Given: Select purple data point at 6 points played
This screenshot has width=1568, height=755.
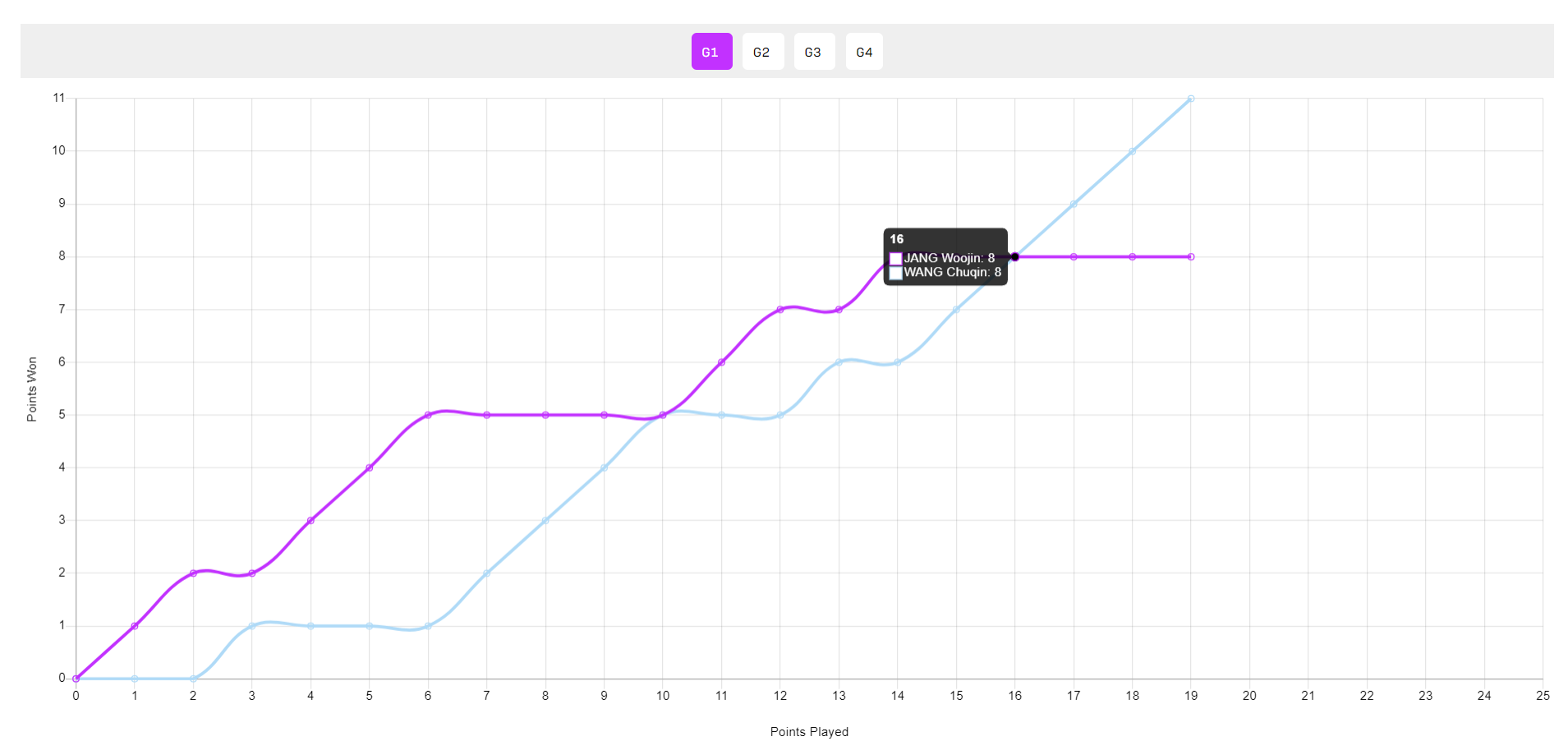Looking at the screenshot, I should pos(428,415).
